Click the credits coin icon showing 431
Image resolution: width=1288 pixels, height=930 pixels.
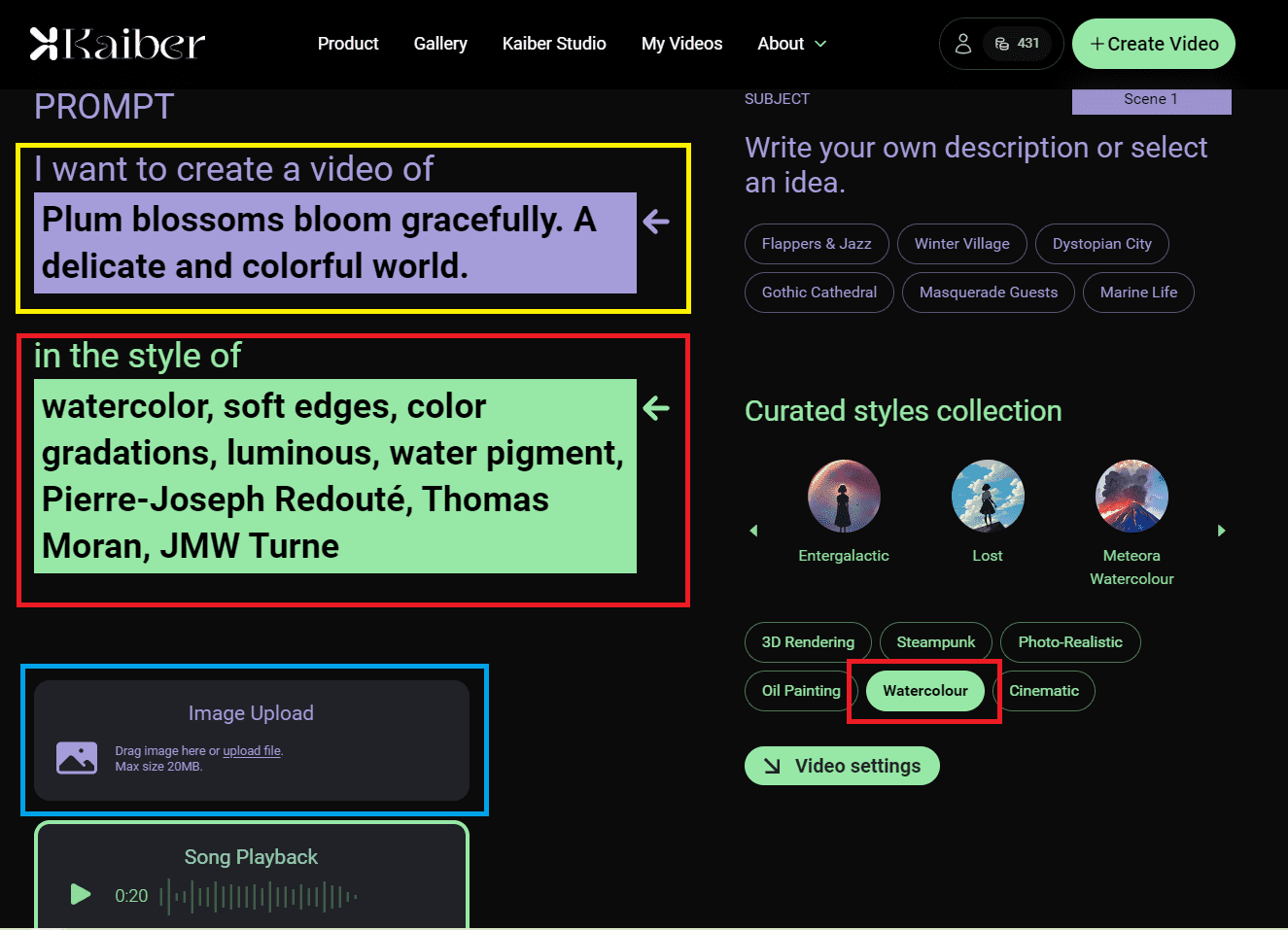(1002, 44)
